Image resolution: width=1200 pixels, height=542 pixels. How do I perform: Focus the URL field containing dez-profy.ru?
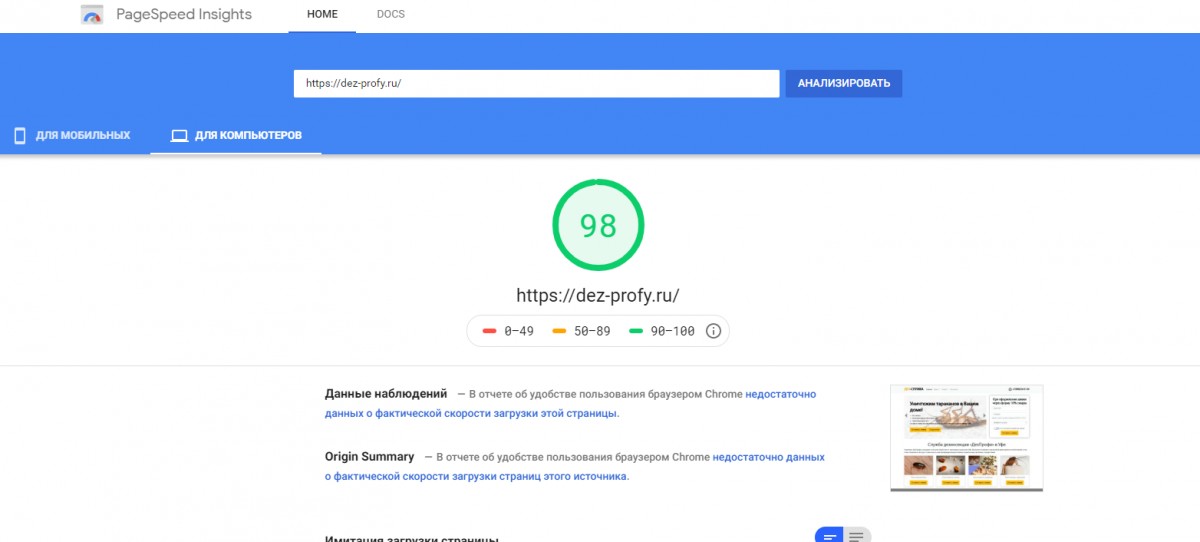(536, 84)
